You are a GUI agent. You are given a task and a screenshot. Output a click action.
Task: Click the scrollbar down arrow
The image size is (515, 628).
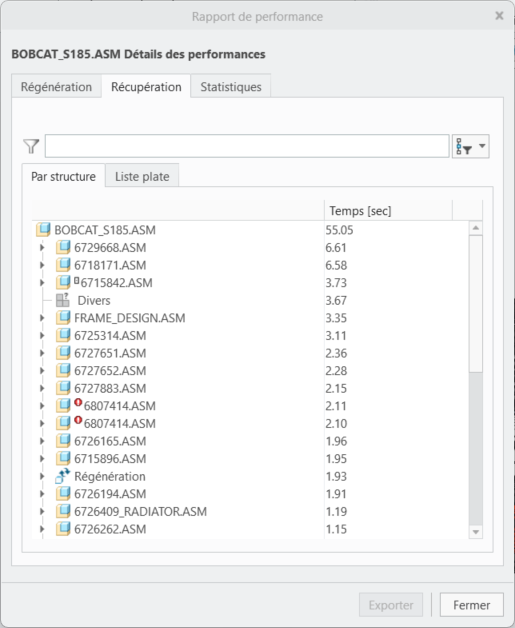[x=476, y=532]
